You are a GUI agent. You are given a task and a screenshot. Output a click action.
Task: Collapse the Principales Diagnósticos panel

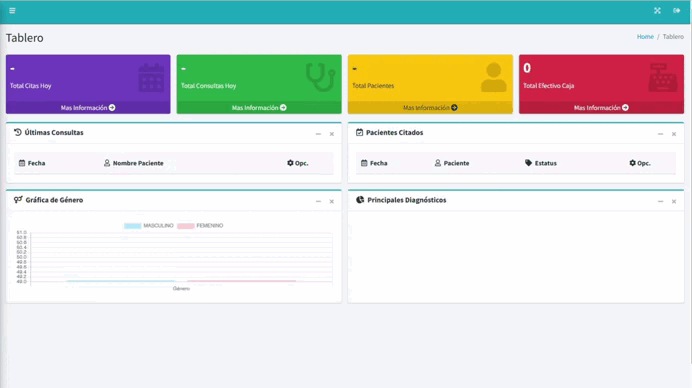point(660,201)
